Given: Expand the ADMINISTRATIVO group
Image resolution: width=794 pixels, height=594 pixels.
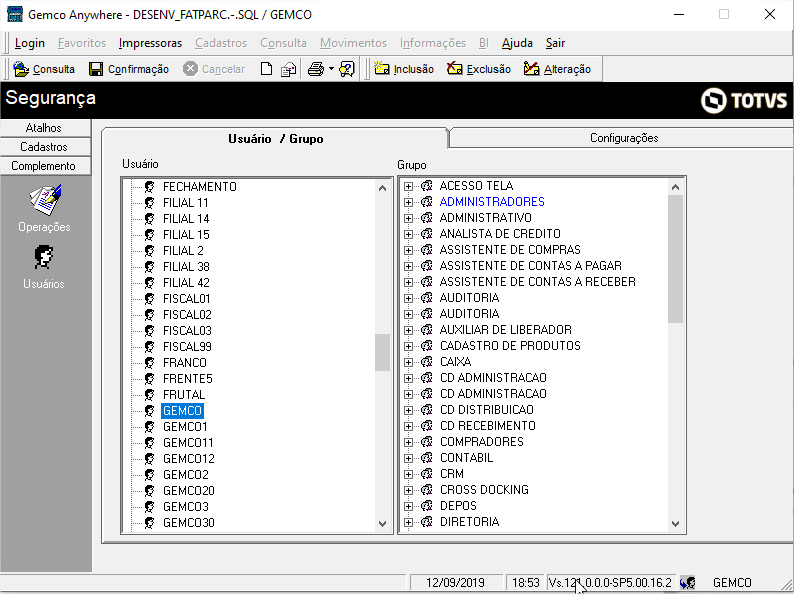Looking at the screenshot, I should coord(408,218).
